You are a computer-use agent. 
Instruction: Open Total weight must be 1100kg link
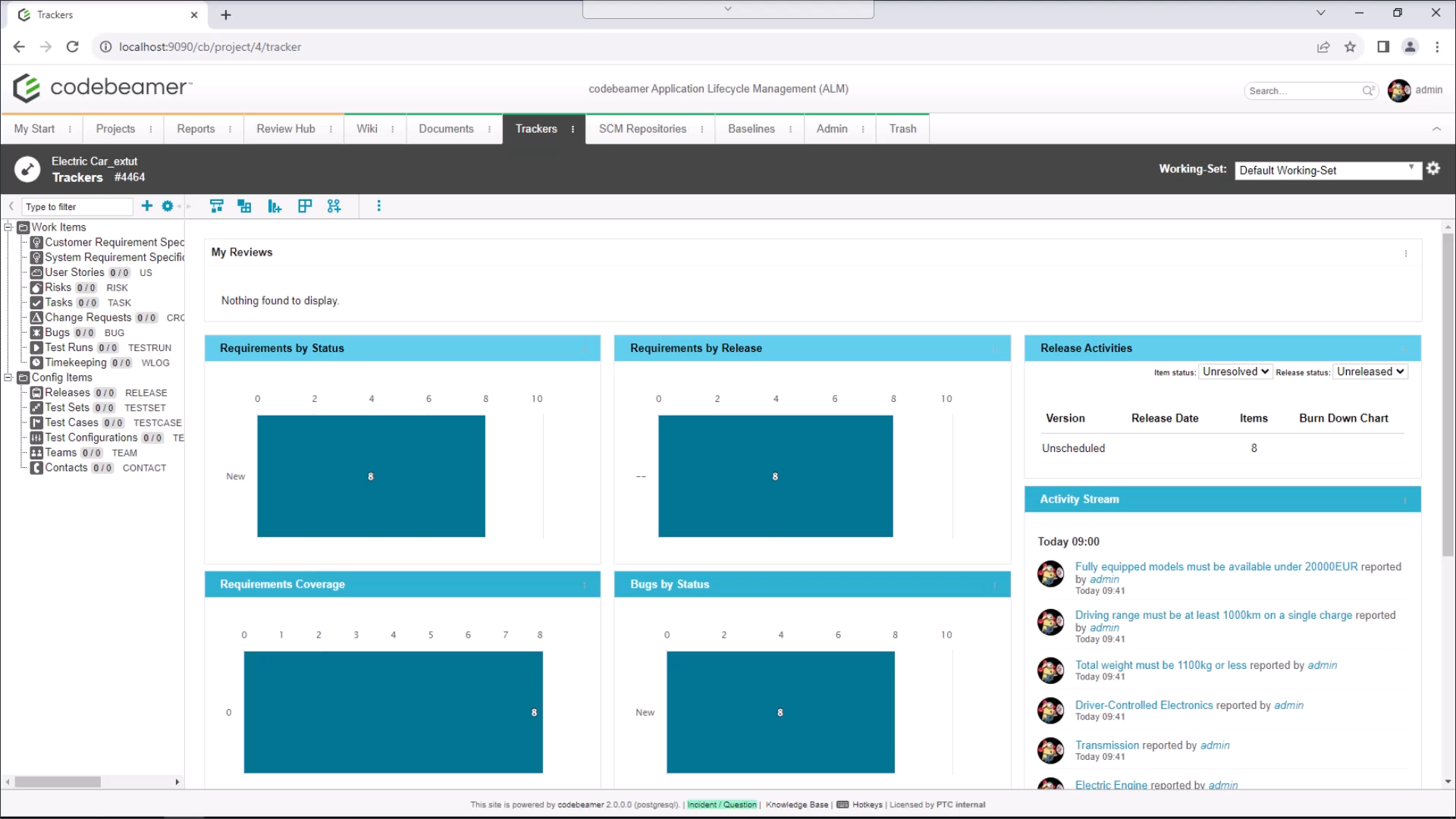click(1160, 665)
